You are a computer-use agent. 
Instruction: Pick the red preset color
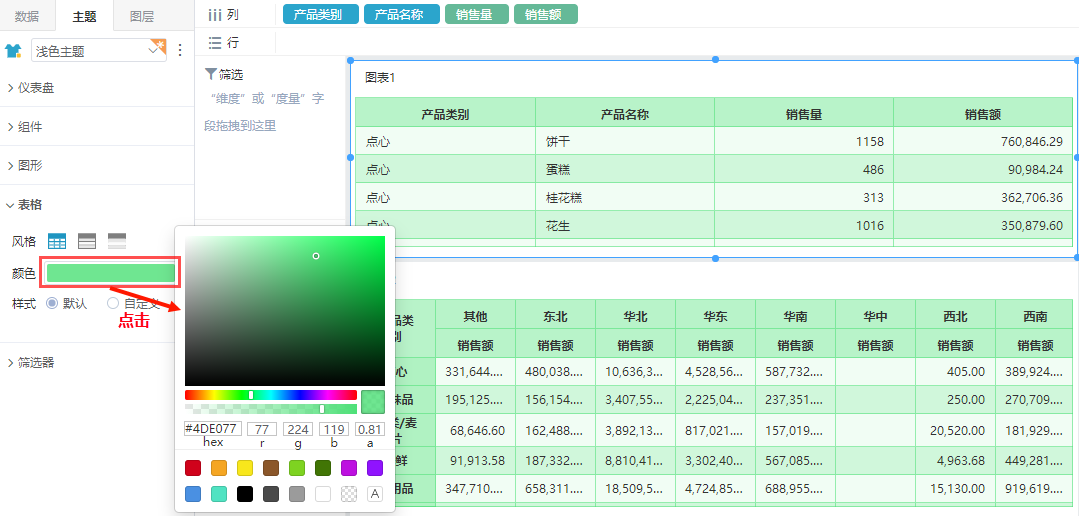(193, 468)
